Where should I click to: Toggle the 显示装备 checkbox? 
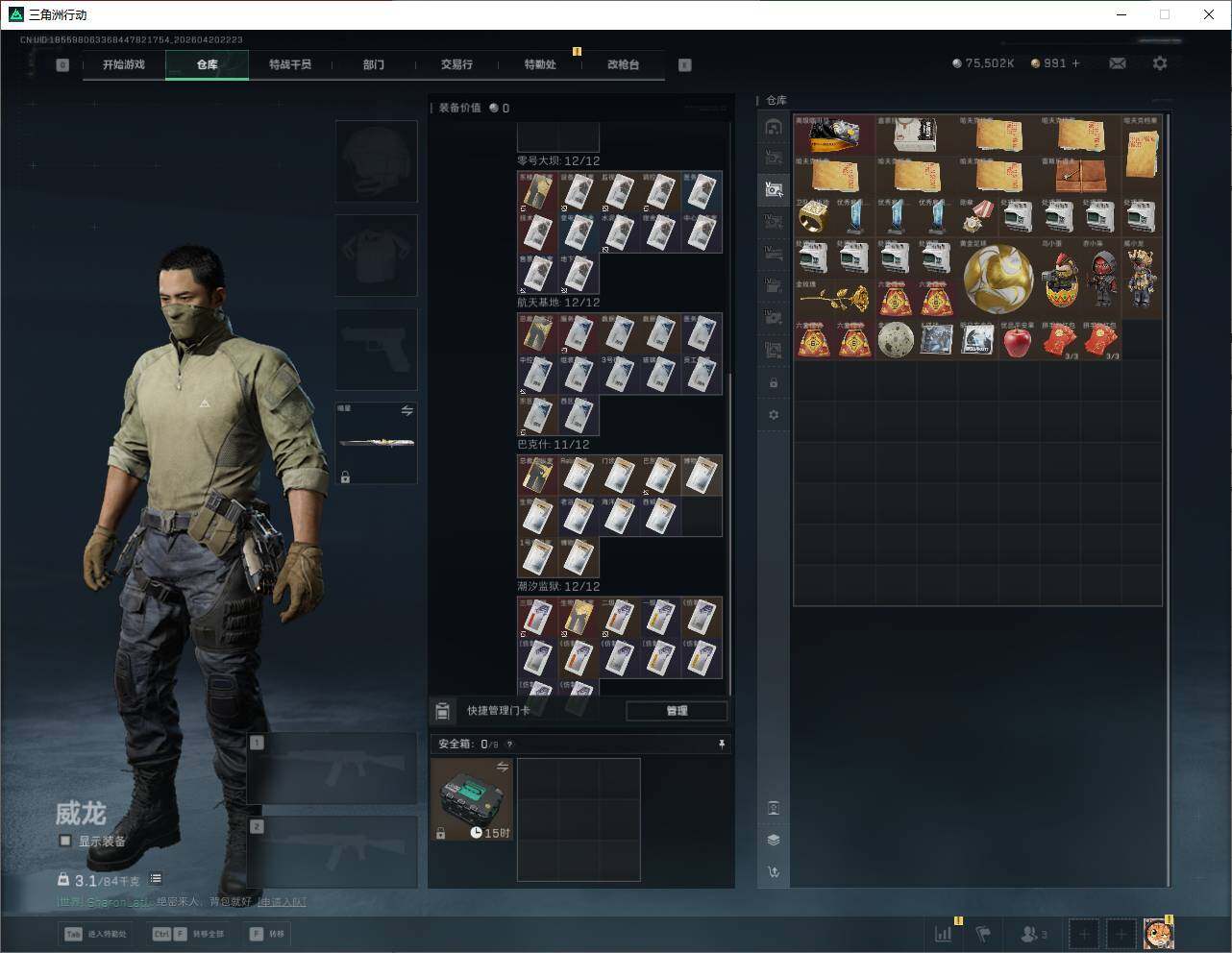click(x=65, y=841)
